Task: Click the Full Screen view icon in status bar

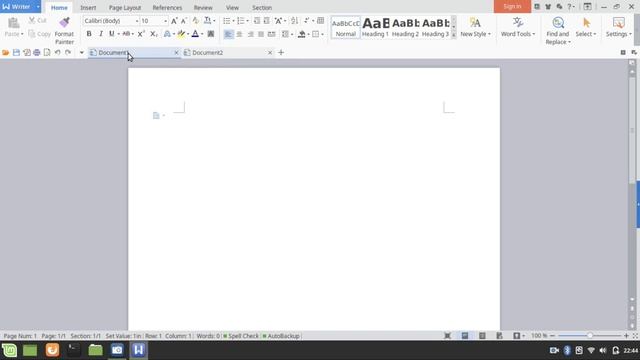Action: [x=447, y=336]
